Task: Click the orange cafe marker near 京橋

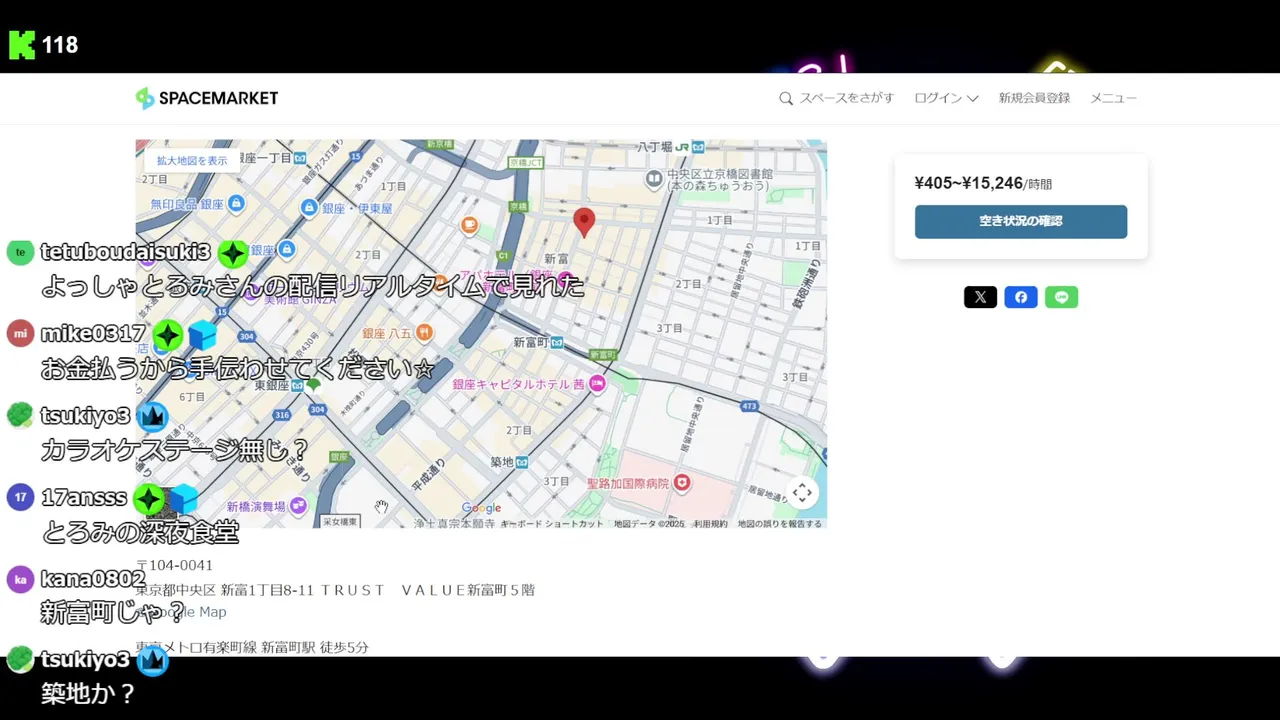Action: pyautogui.click(x=469, y=225)
